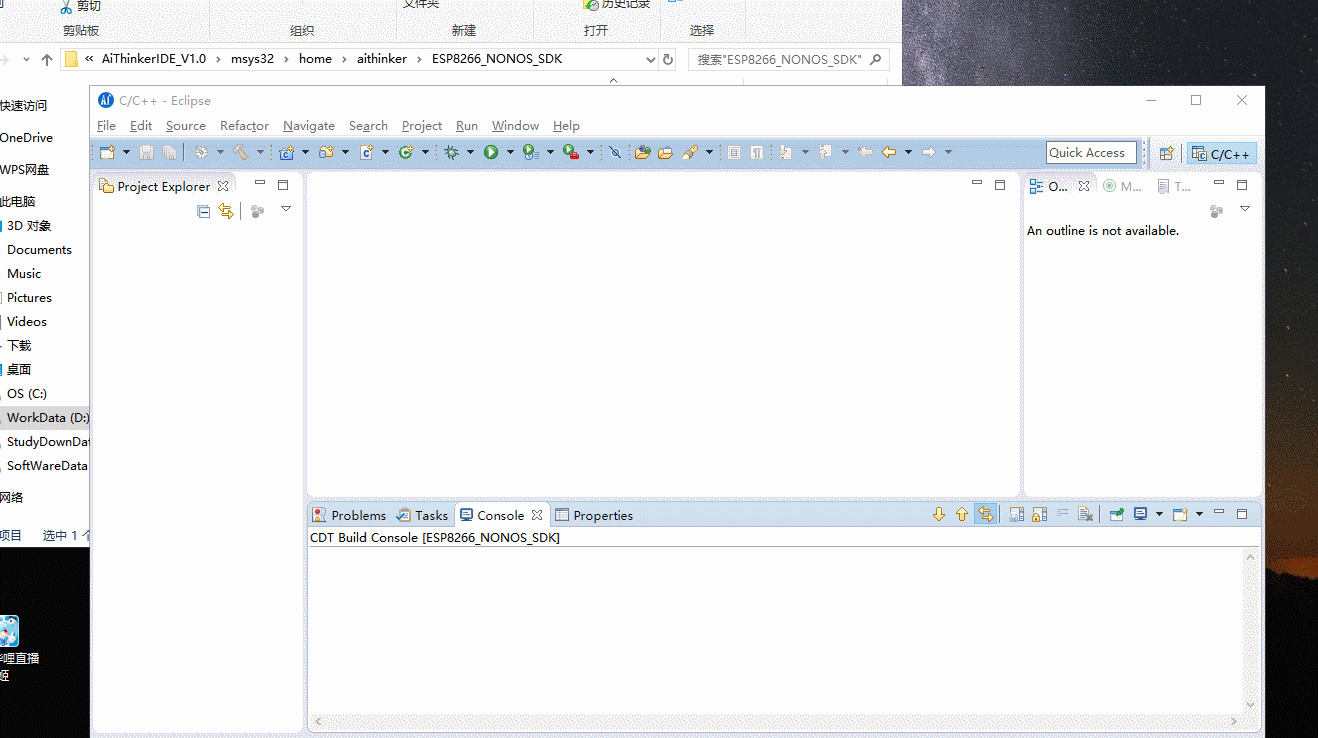Toggle Skip All Breakpoints icon
Viewport: 1318px width, 738px height.
tap(615, 152)
